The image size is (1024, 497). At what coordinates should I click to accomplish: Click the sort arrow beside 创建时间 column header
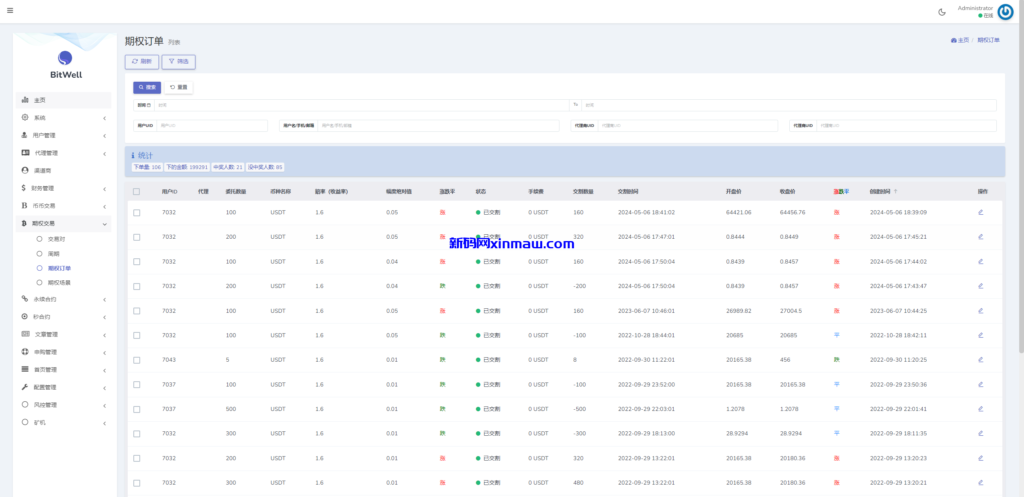tap(896, 191)
